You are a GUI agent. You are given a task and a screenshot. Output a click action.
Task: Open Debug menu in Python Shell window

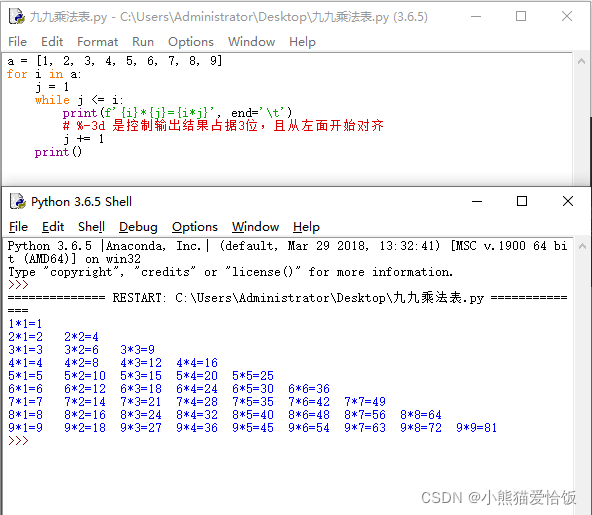[x=138, y=227]
